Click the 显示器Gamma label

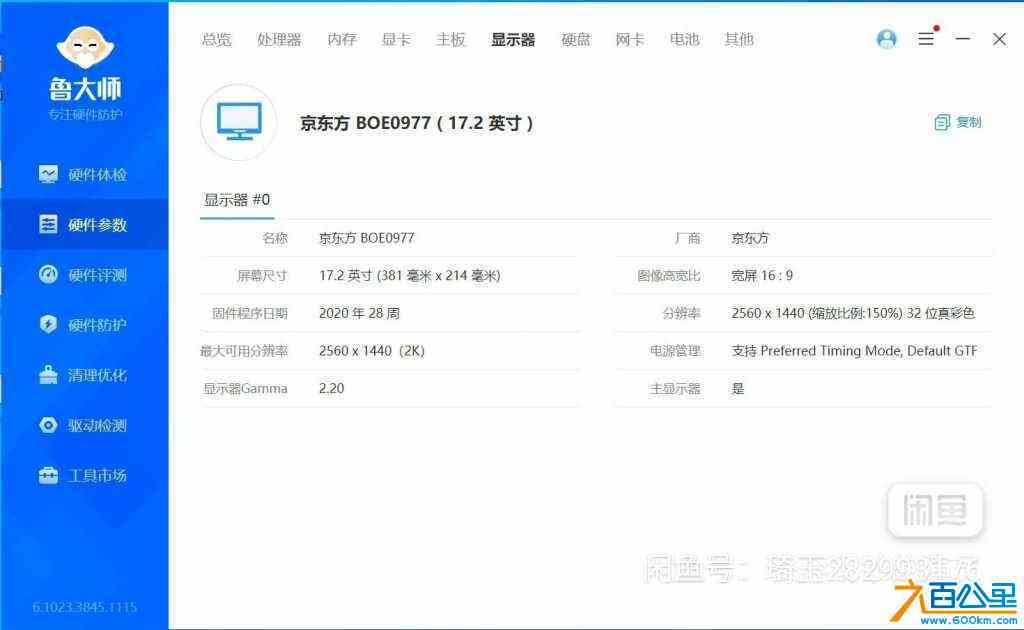(246, 389)
